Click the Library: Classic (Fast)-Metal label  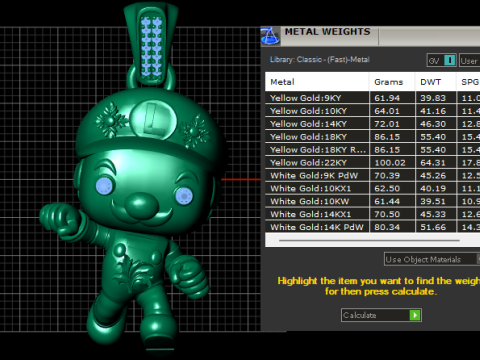[320, 60]
